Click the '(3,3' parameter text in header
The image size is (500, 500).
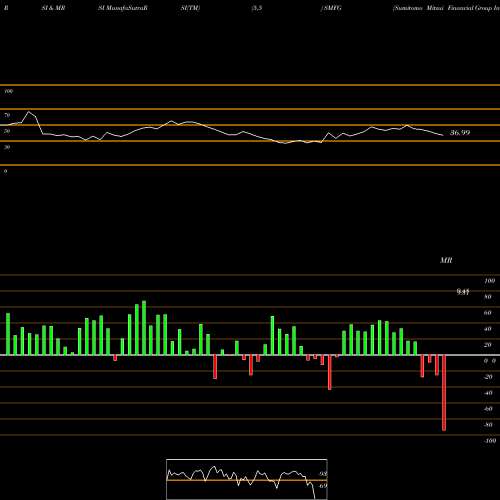[x=257, y=8]
